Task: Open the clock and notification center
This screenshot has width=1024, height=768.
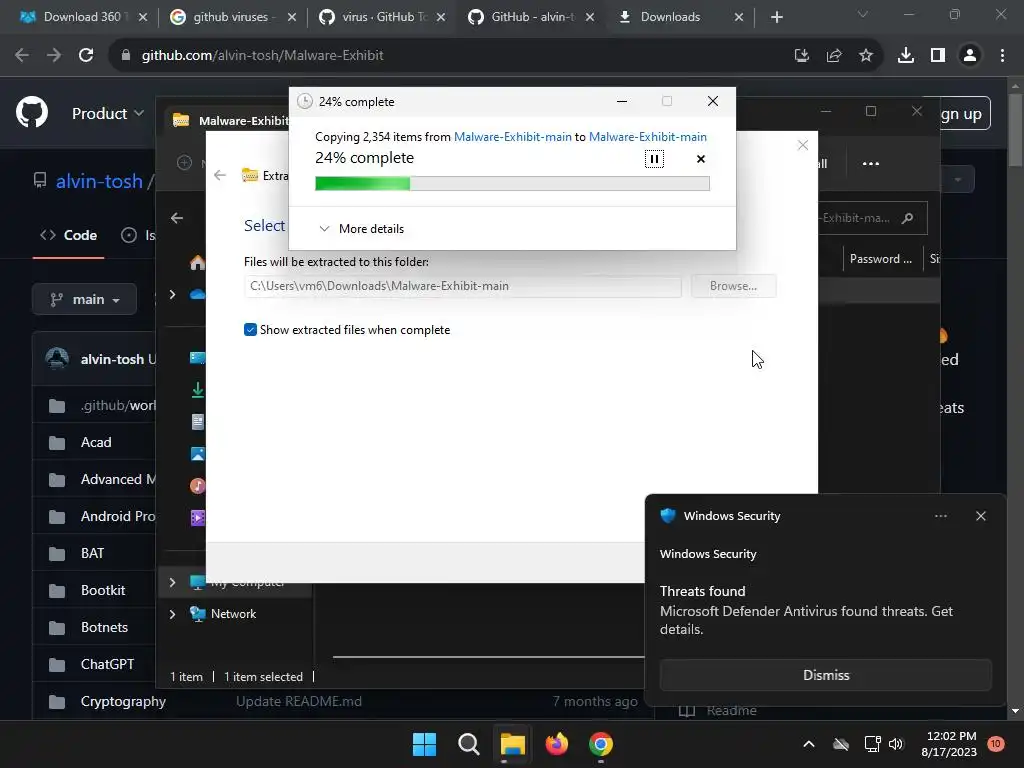Action: coord(948,744)
